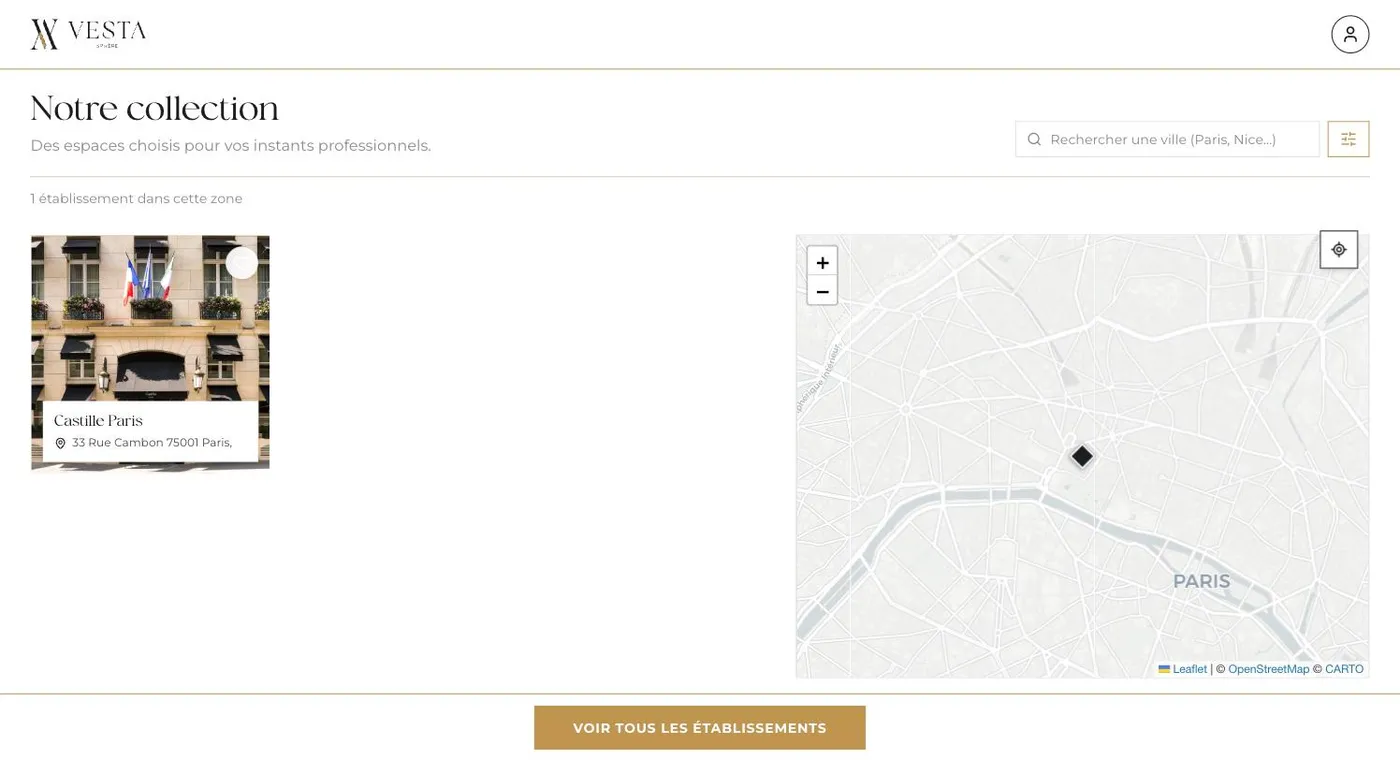Click the Vesta logo in header
The width and height of the screenshot is (1400, 760).
point(88,34)
